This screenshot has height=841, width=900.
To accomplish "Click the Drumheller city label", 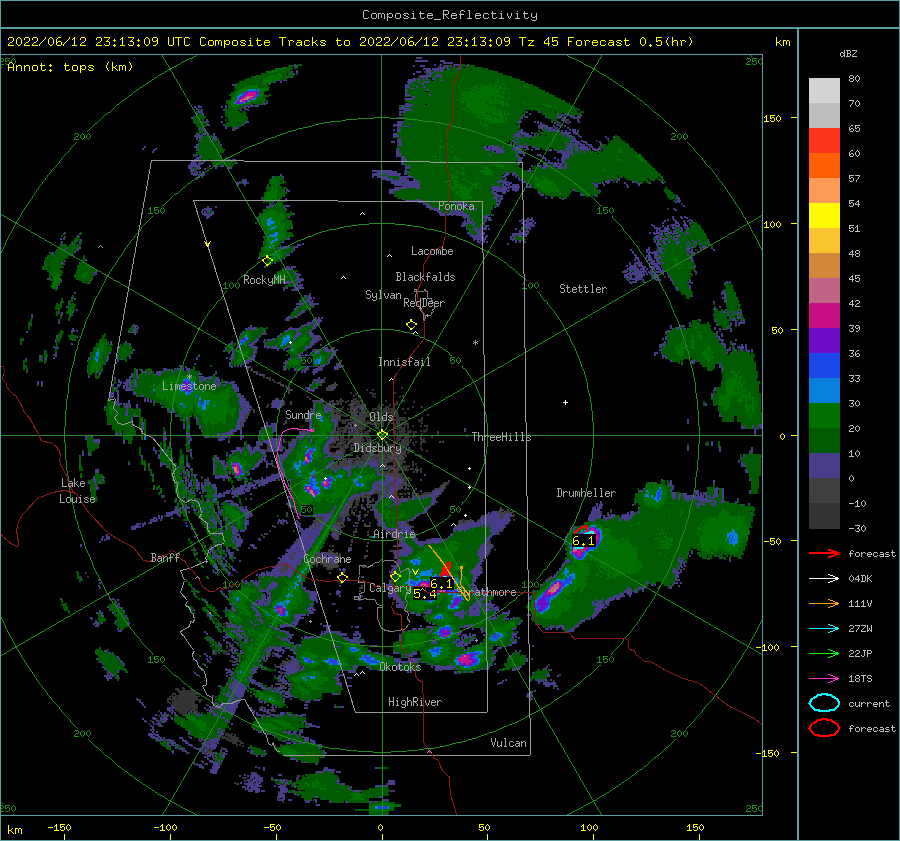I will (586, 493).
